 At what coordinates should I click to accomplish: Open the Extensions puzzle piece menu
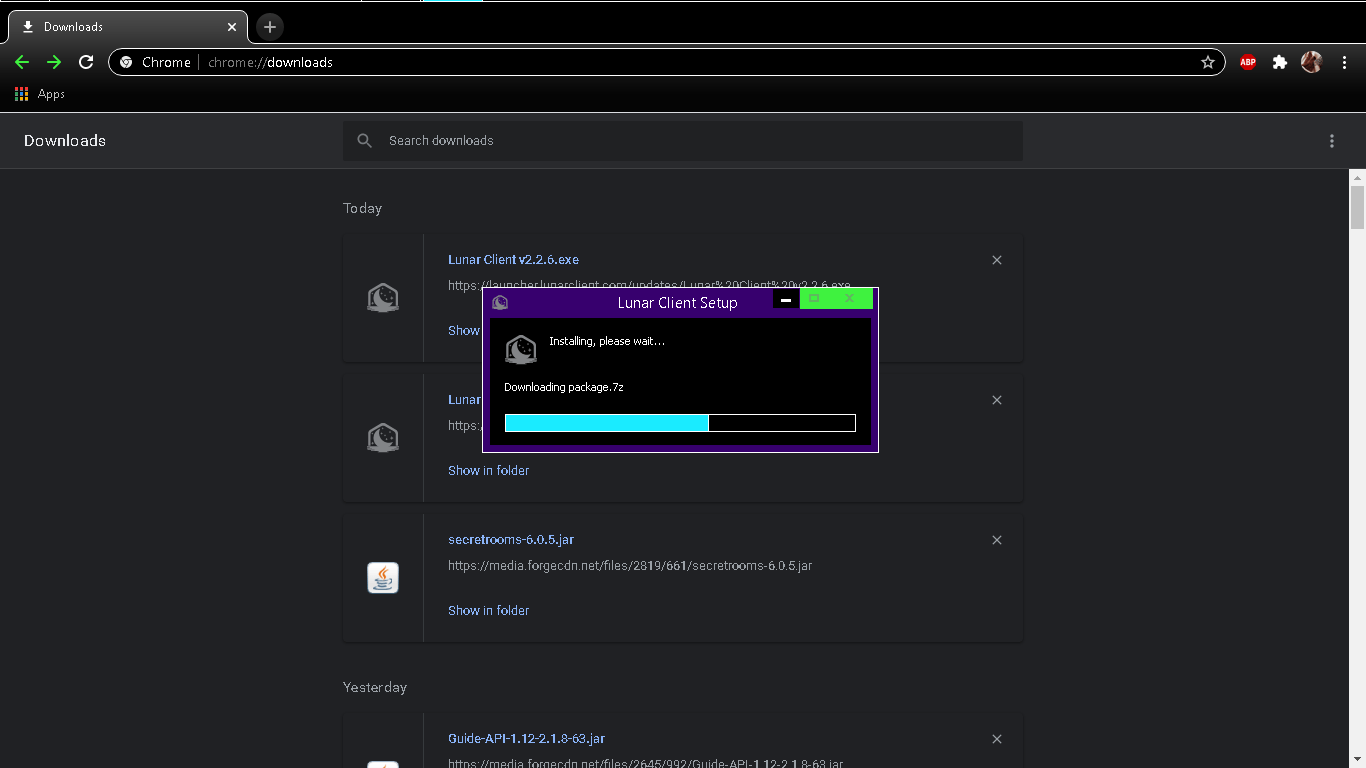pos(1279,62)
